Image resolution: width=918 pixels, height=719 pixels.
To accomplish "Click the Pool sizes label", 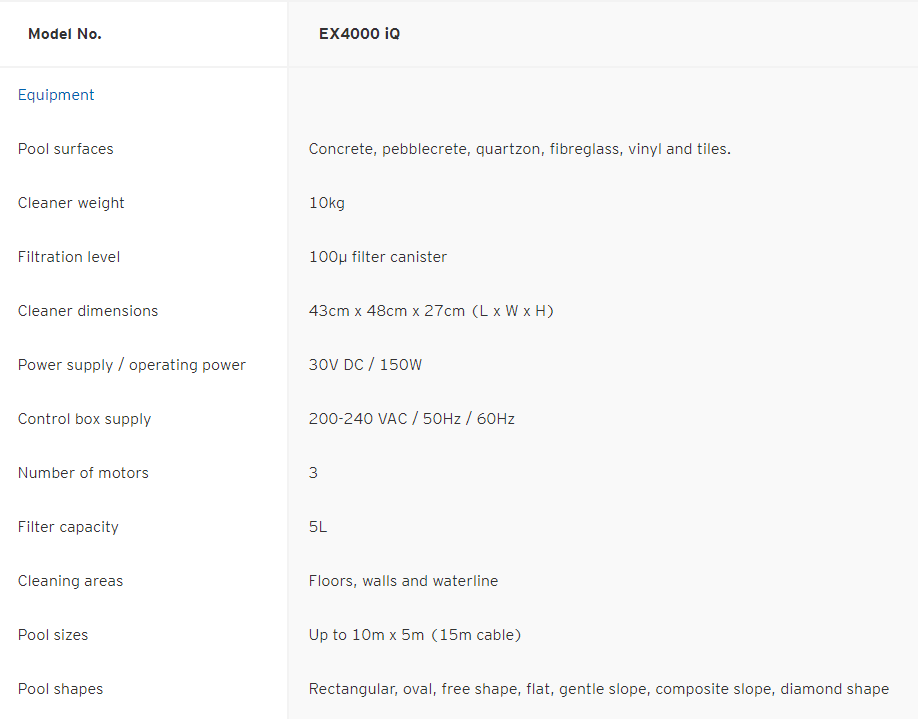I will [53, 635].
